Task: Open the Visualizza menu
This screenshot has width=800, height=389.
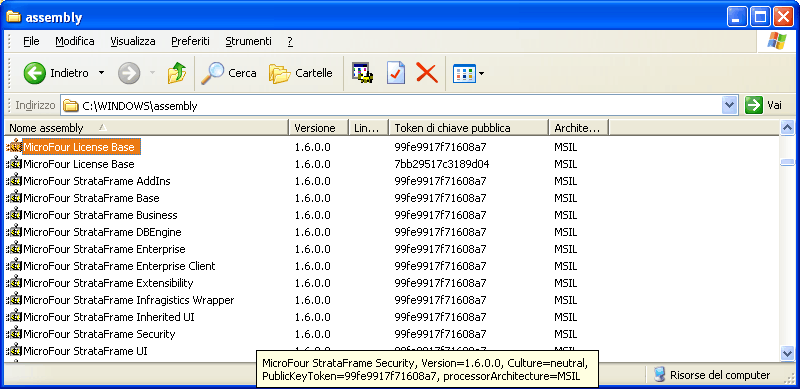Action: coord(133,41)
